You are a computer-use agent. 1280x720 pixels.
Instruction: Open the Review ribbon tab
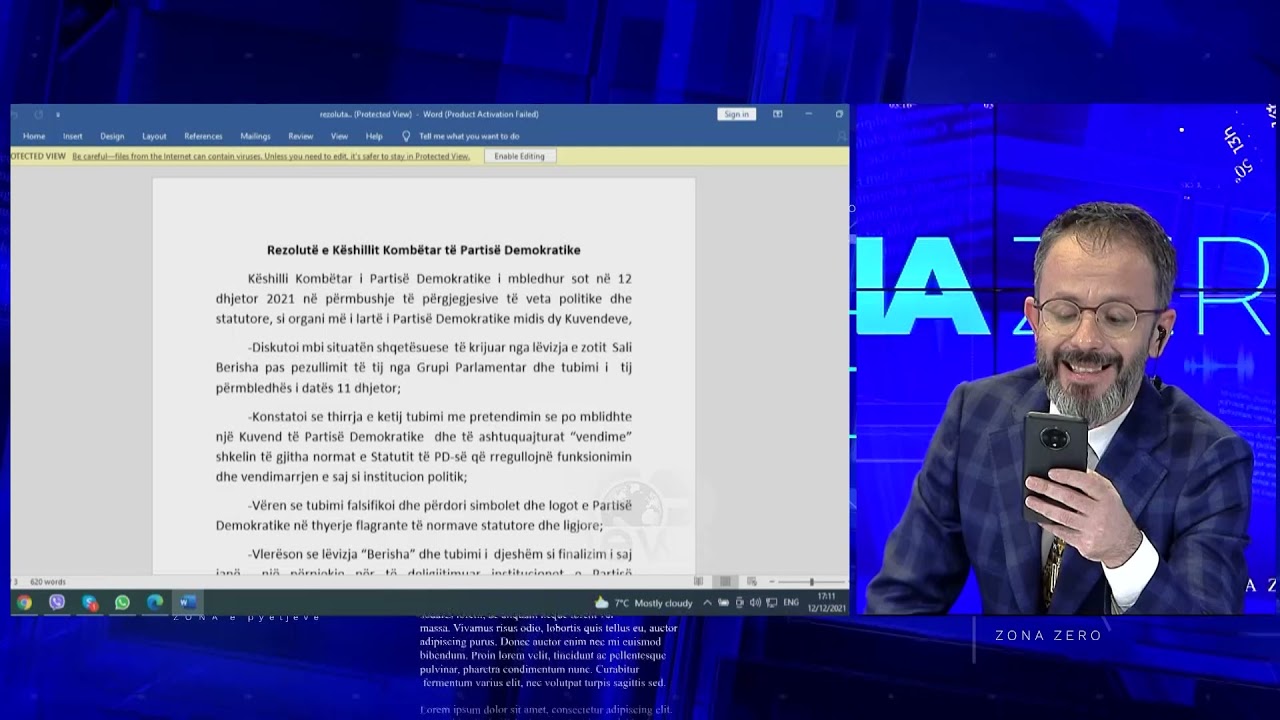pyautogui.click(x=301, y=136)
